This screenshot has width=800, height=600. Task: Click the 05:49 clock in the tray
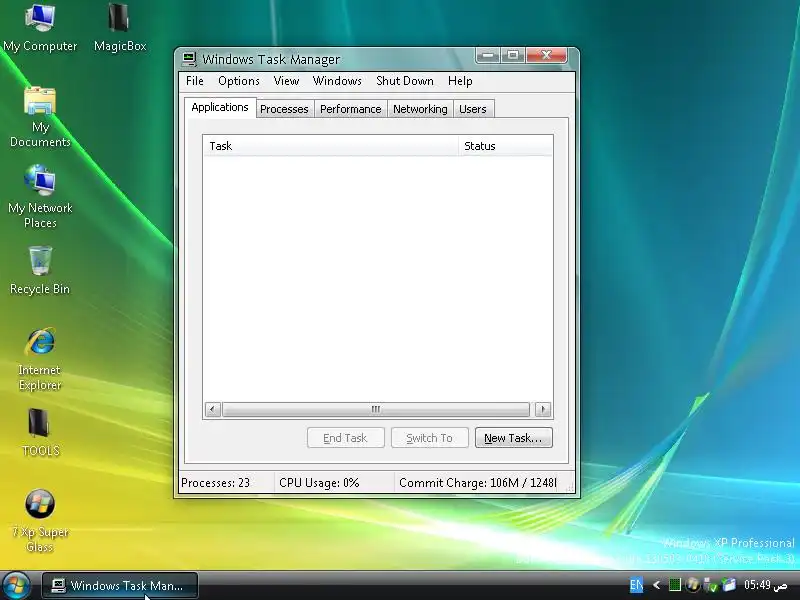(765, 585)
